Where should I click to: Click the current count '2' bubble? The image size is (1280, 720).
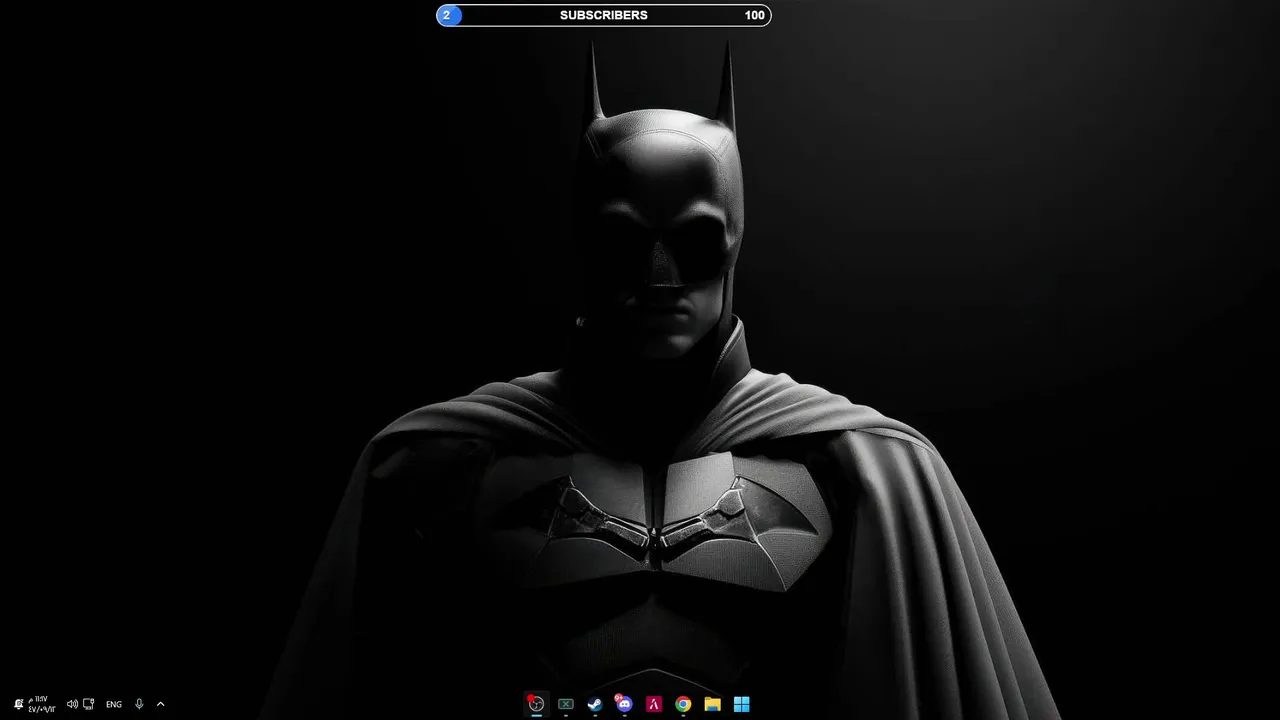447,15
